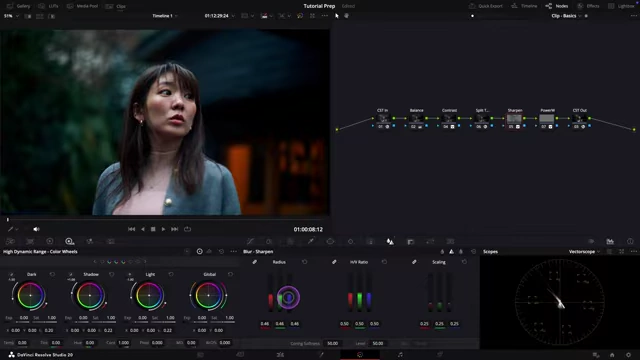
Task: Open the Qualifier eyedropper palette
Action: click(311, 242)
